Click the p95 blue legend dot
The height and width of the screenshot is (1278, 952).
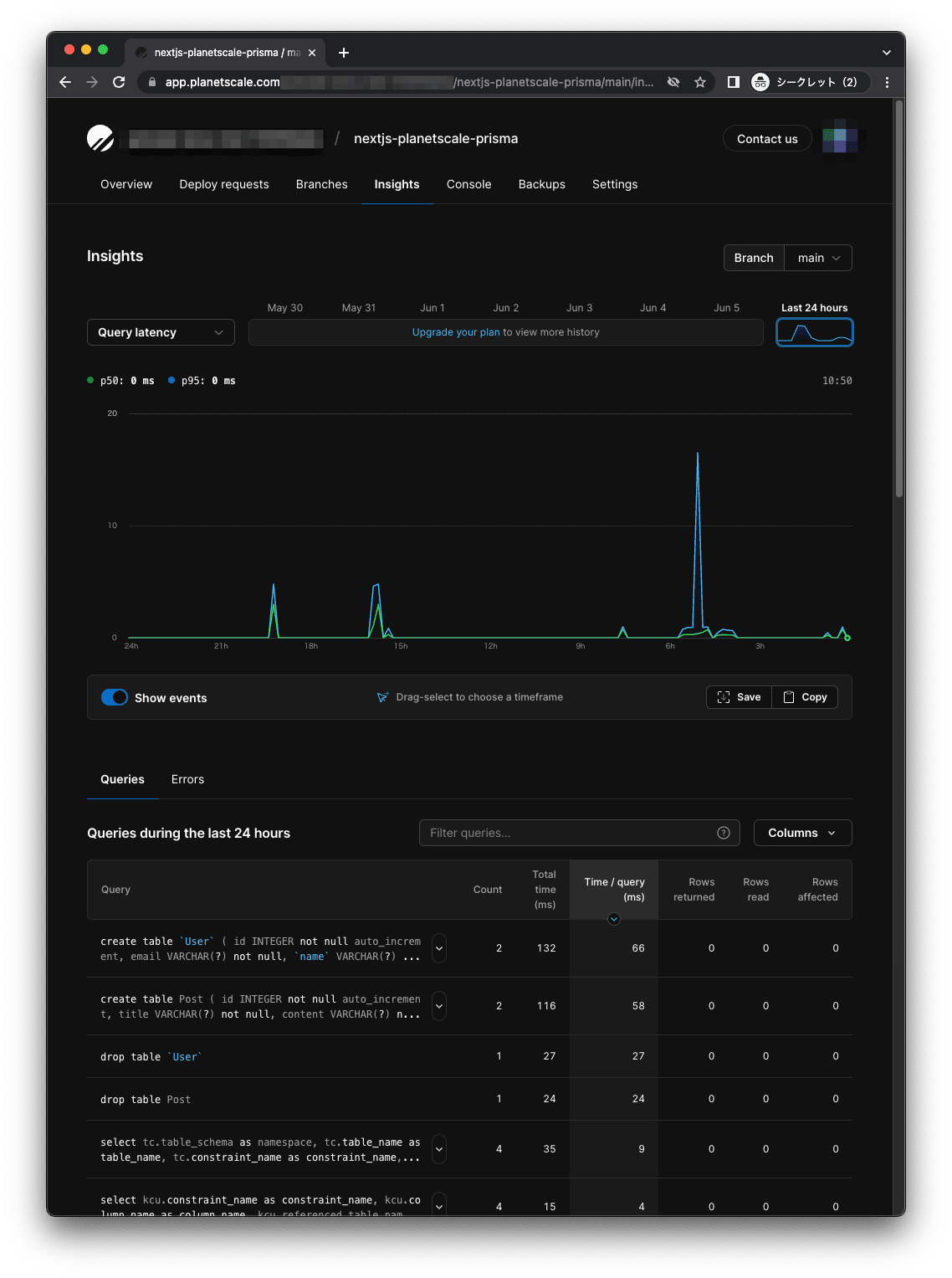coord(171,380)
